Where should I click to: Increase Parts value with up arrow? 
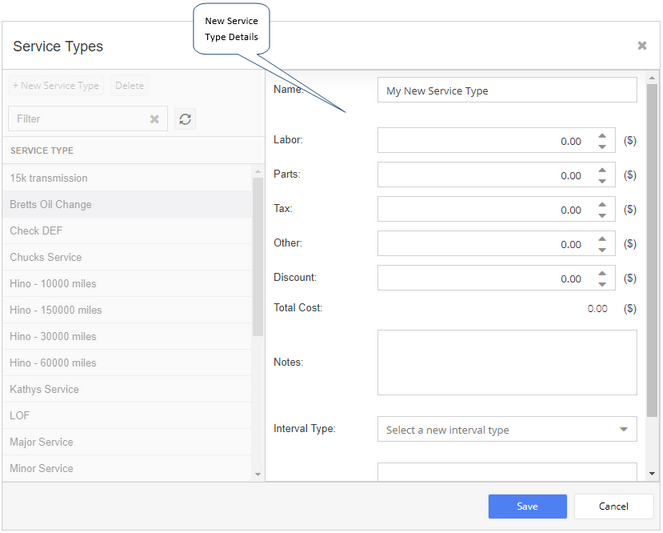pyautogui.click(x=602, y=170)
